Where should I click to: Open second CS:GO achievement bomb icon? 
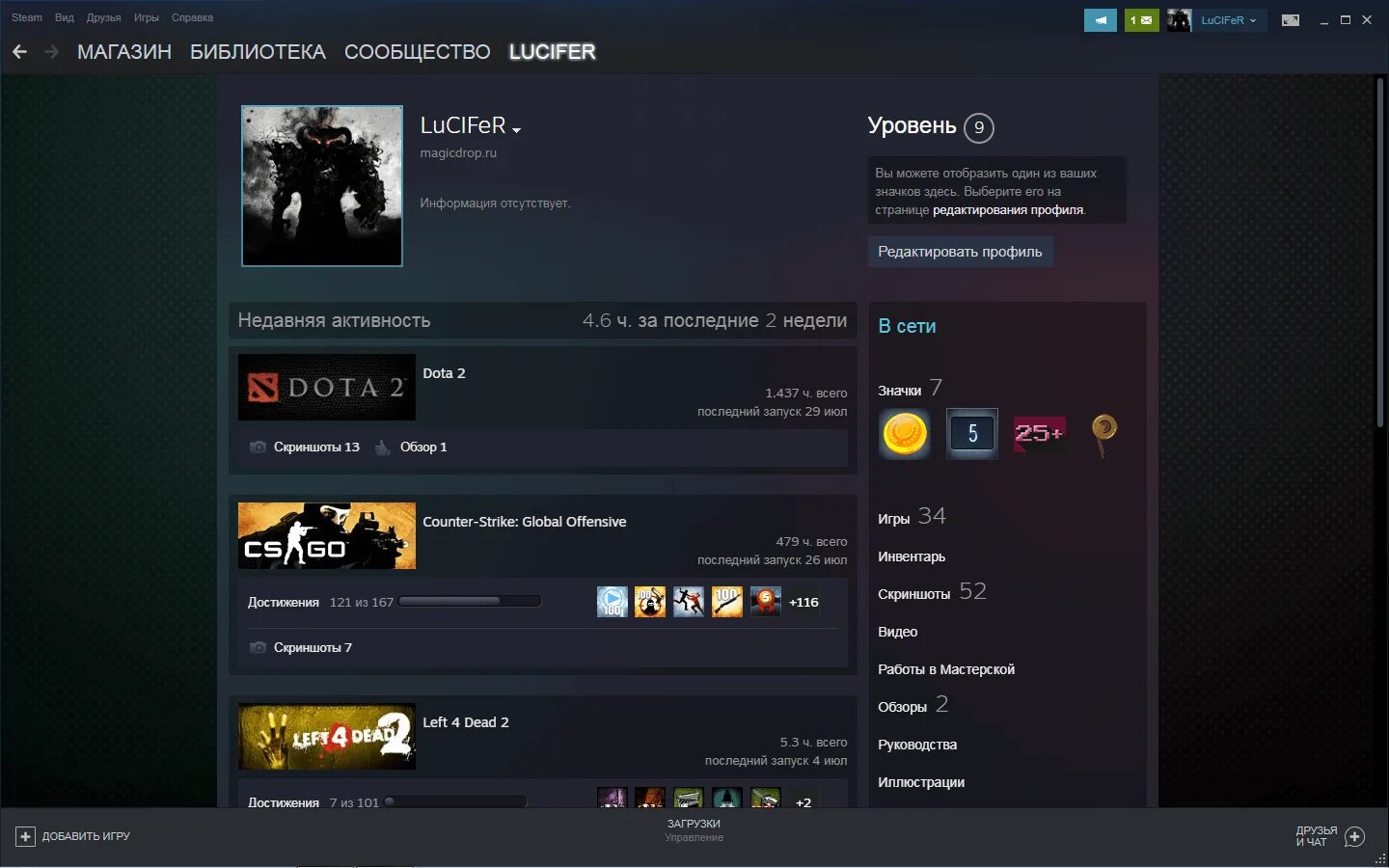point(650,602)
